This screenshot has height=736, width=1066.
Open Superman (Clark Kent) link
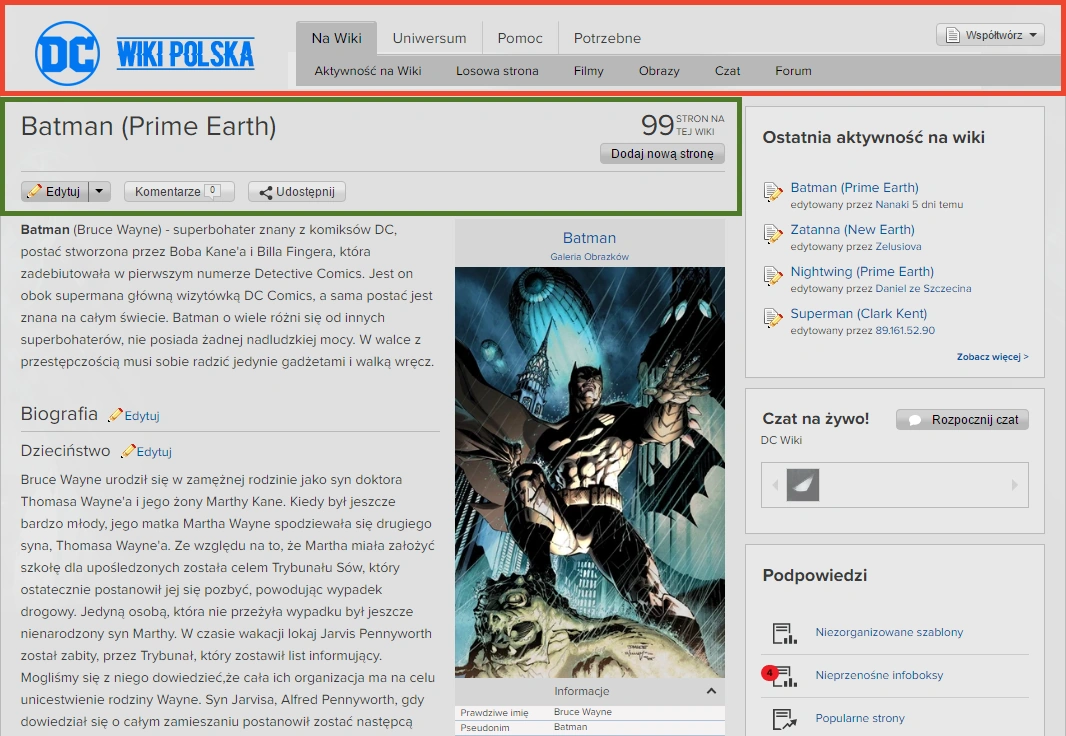pyautogui.click(x=859, y=314)
